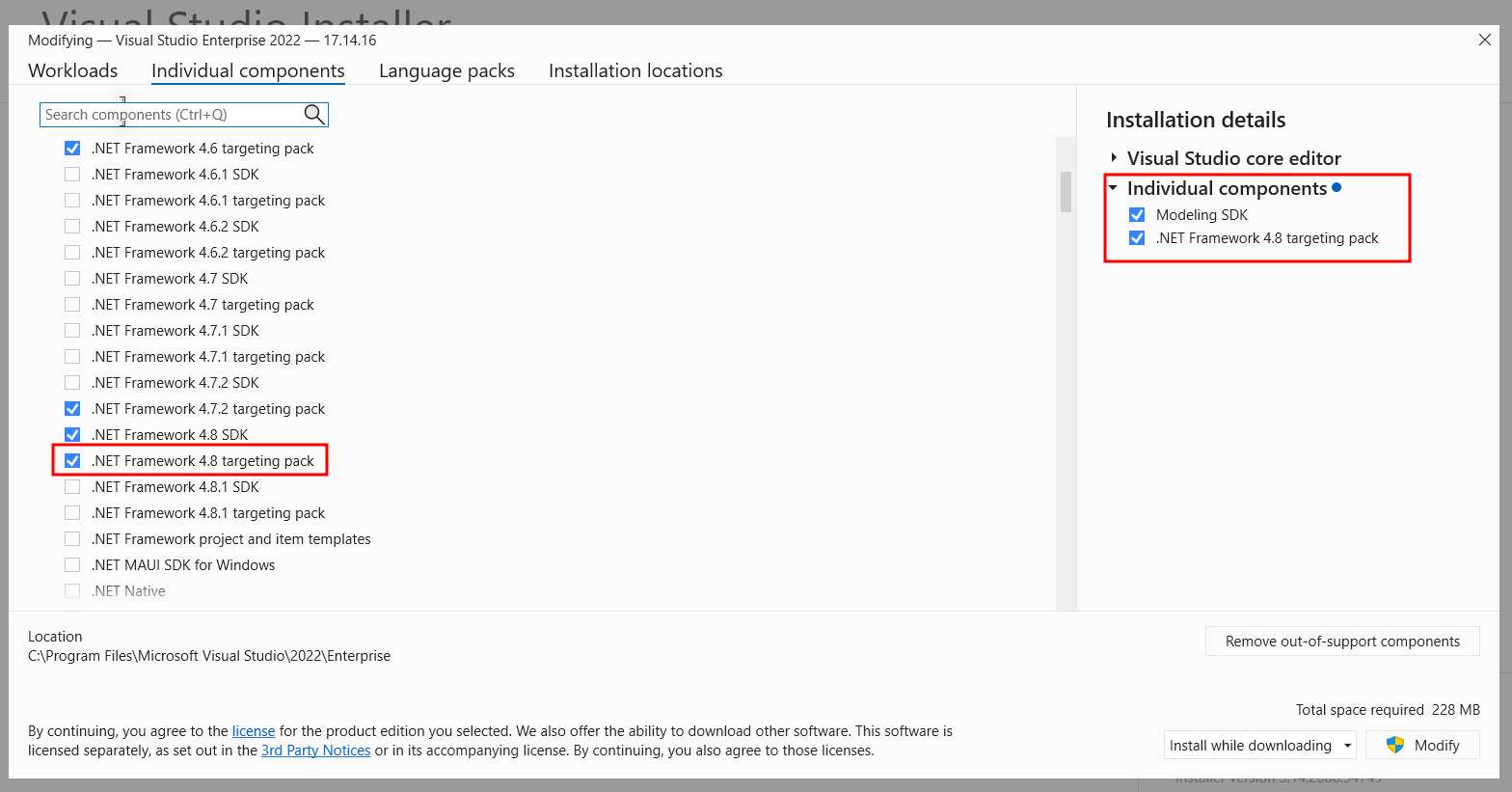Image resolution: width=1512 pixels, height=792 pixels.
Task: Open the 3rd Party Notices link
Action: [x=315, y=751]
